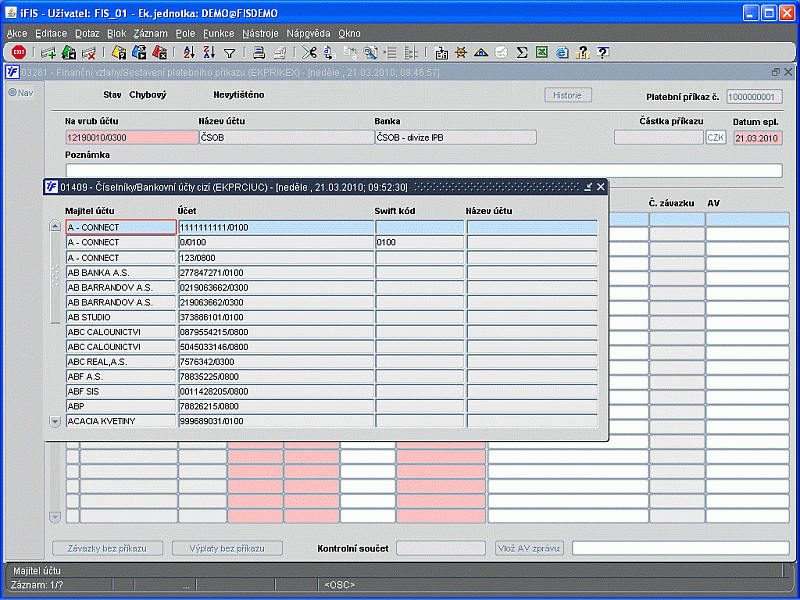Open the Funkce menu
800x600 pixels.
218,34
